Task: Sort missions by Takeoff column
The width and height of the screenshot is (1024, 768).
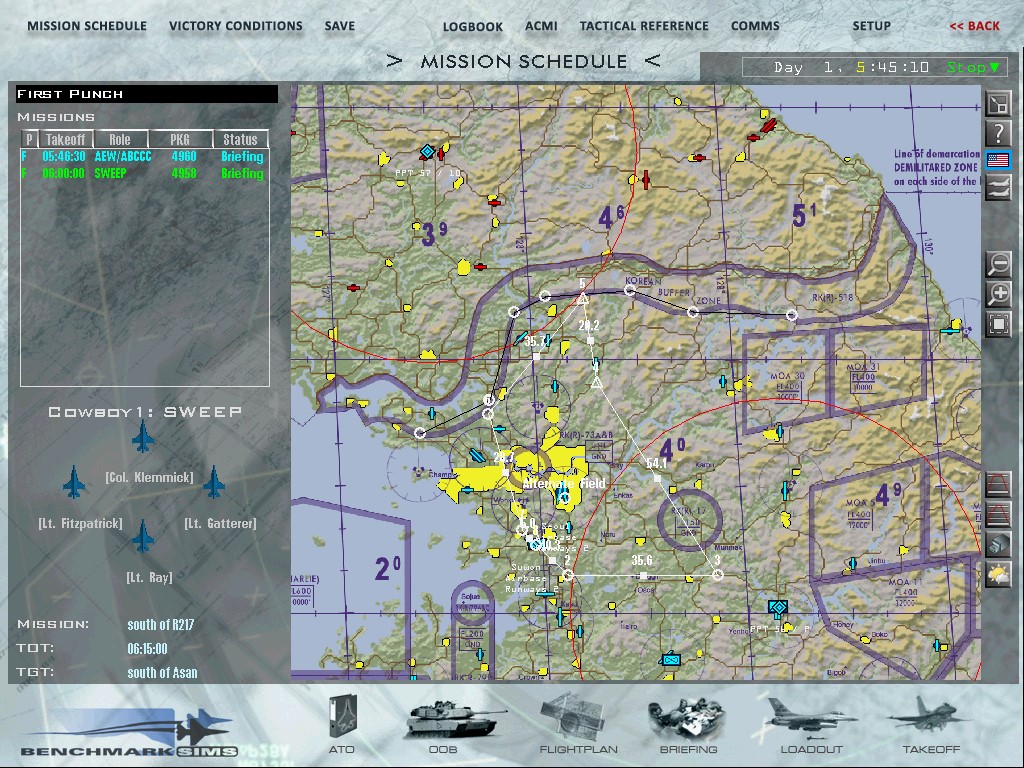Action: [66, 139]
